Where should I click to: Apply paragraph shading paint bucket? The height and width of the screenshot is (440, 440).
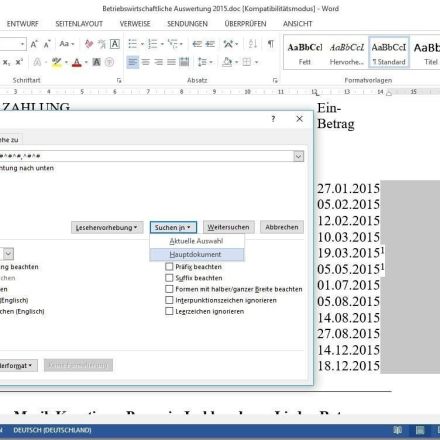227,62
